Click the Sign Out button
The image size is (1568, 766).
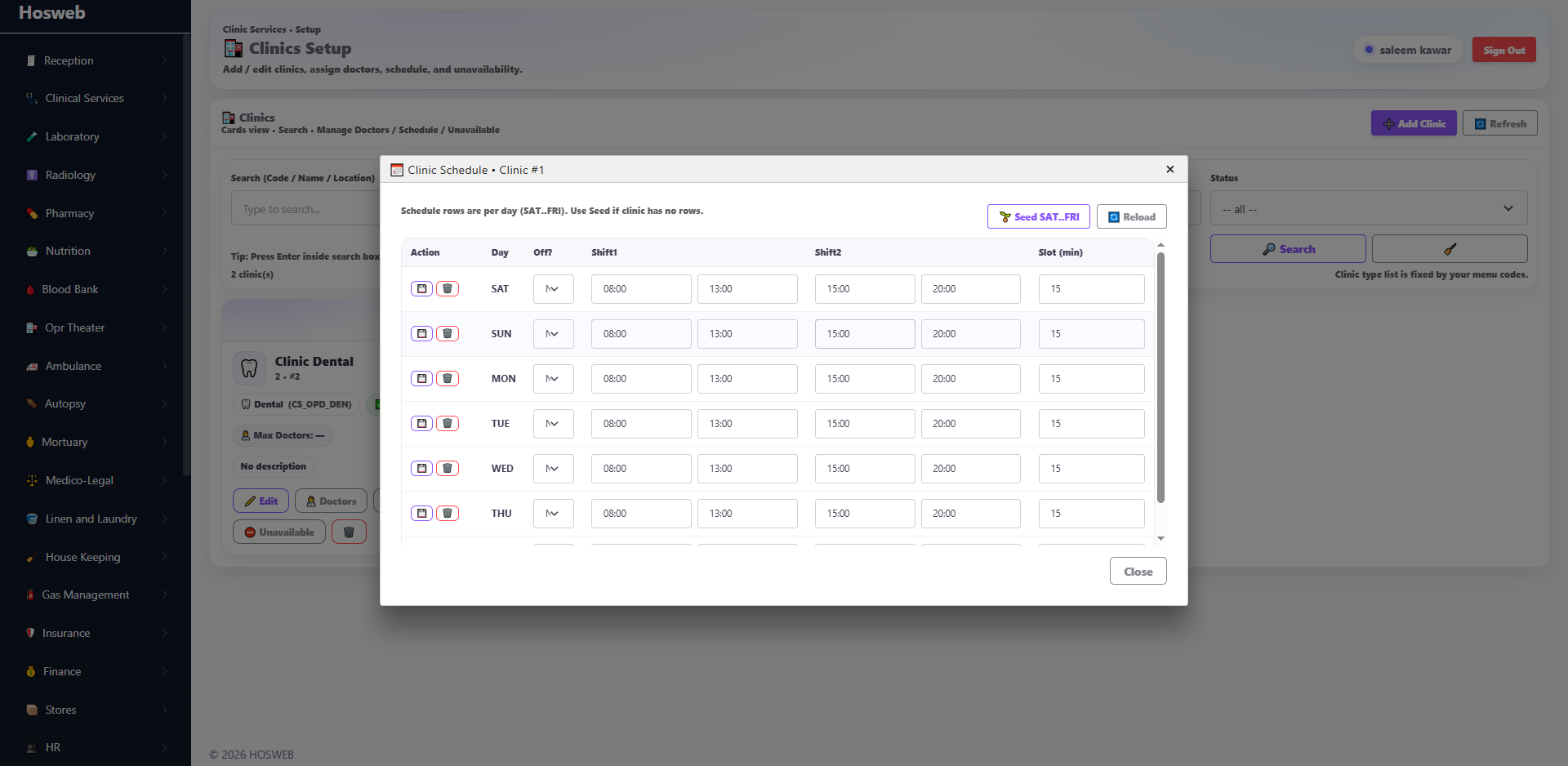tap(1504, 50)
